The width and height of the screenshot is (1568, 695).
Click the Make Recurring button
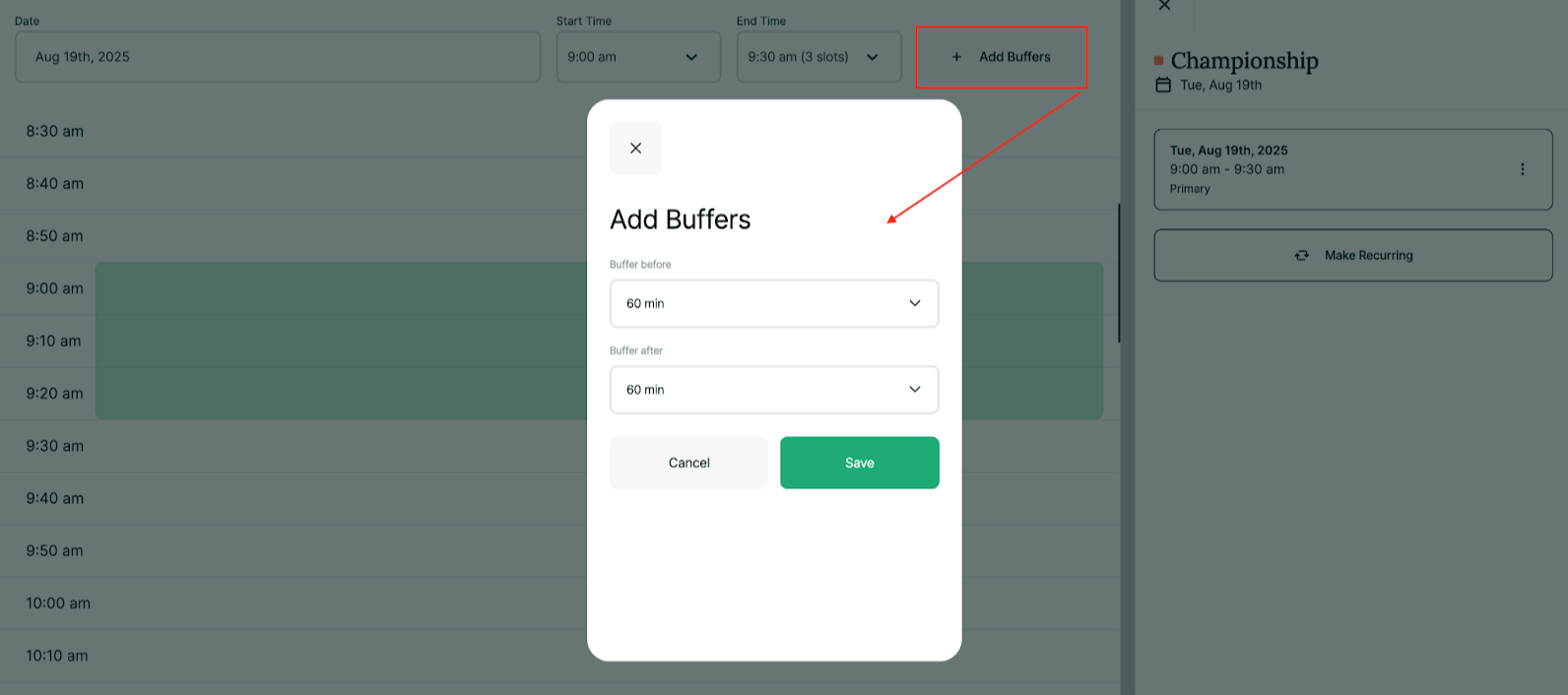[x=1352, y=255]
